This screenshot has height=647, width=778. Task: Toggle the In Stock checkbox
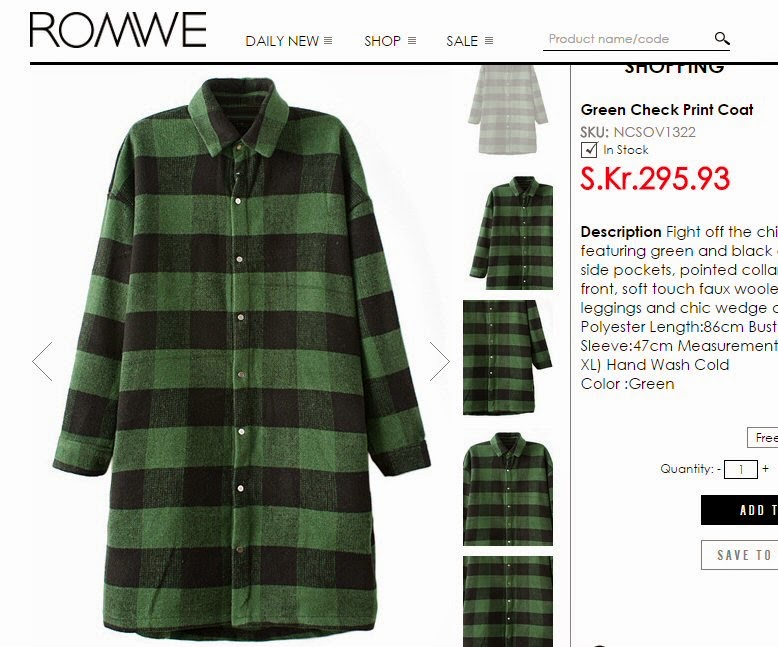click(589, 149)
